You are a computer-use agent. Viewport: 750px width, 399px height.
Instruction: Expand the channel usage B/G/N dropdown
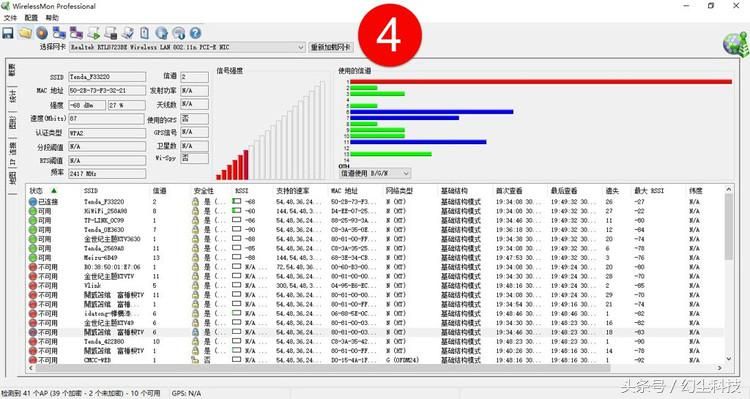(x=375, y=173)
